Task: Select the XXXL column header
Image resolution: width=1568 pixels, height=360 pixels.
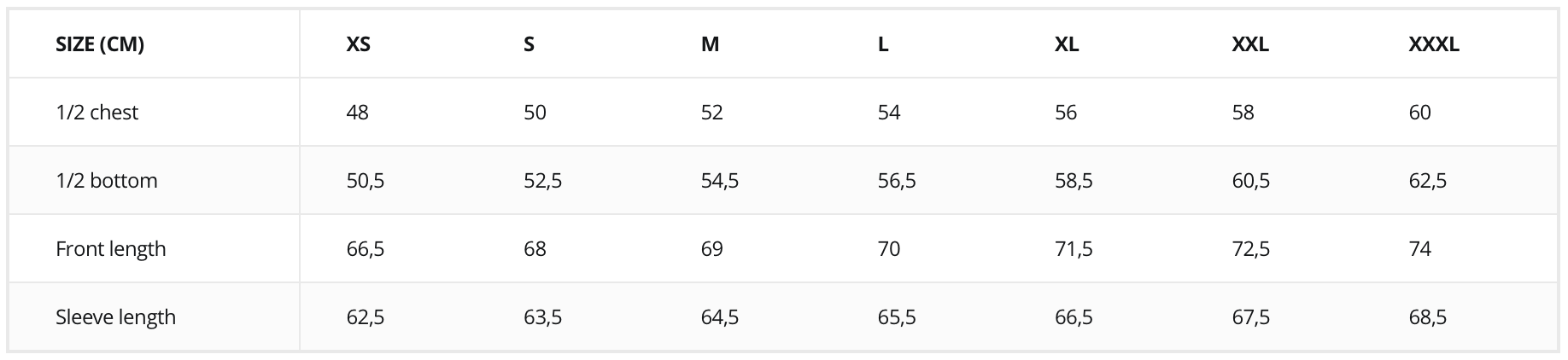Action: pos(1434,44)
